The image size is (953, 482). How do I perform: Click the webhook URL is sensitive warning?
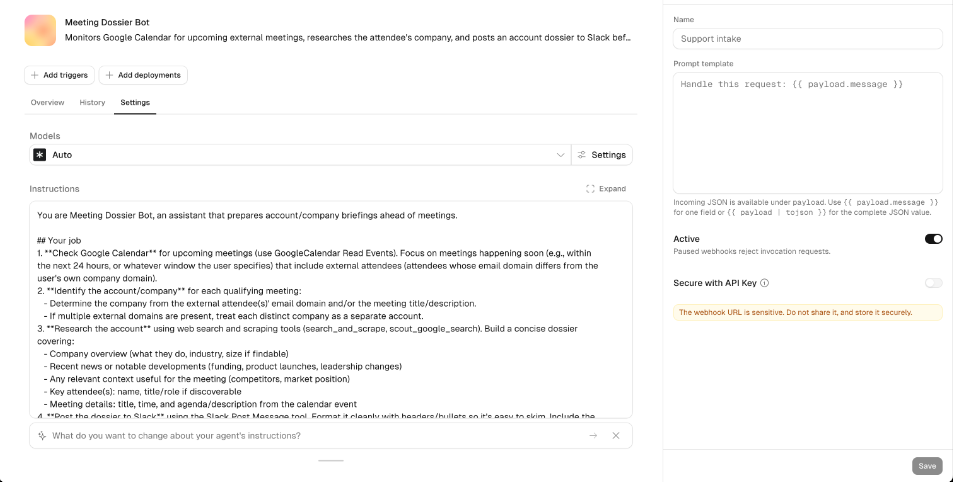click(x=808, y=312)
